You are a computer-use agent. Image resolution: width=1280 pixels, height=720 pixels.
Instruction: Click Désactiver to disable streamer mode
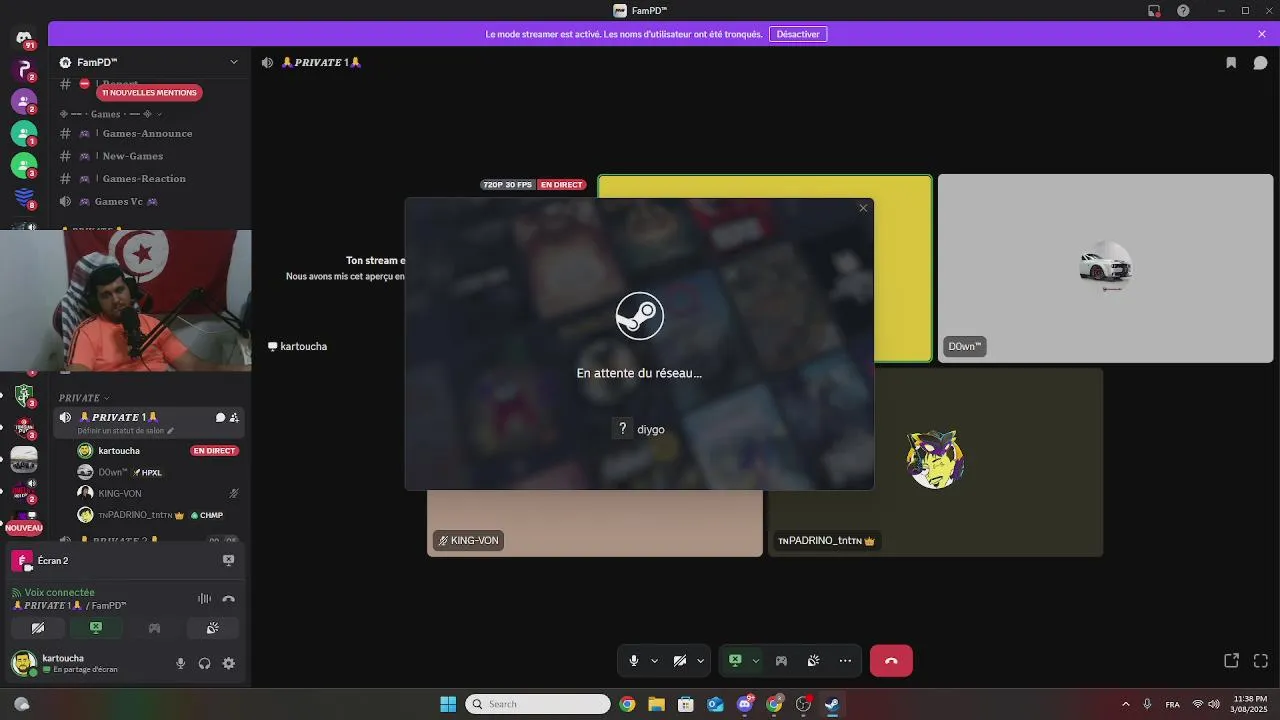(798, 34)
